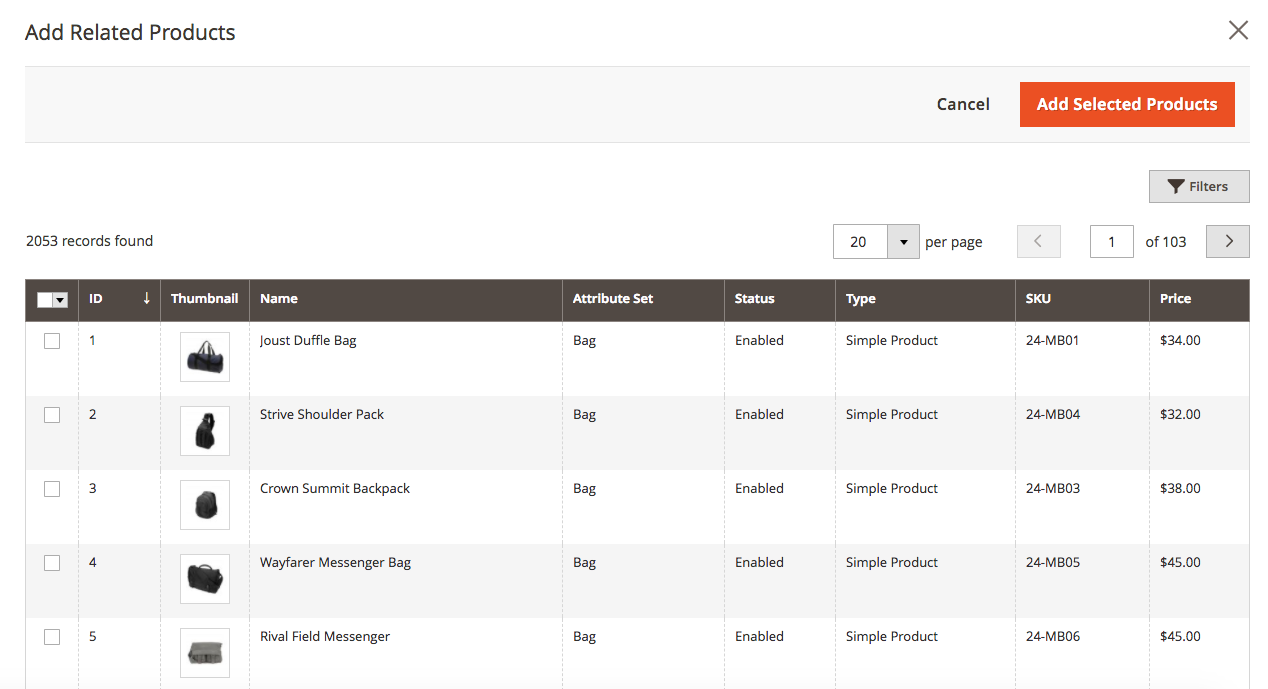Expand the 20 records-per-page selector
The height and width of the screenshot is (689, 1268).
click(x=876, y=241)
